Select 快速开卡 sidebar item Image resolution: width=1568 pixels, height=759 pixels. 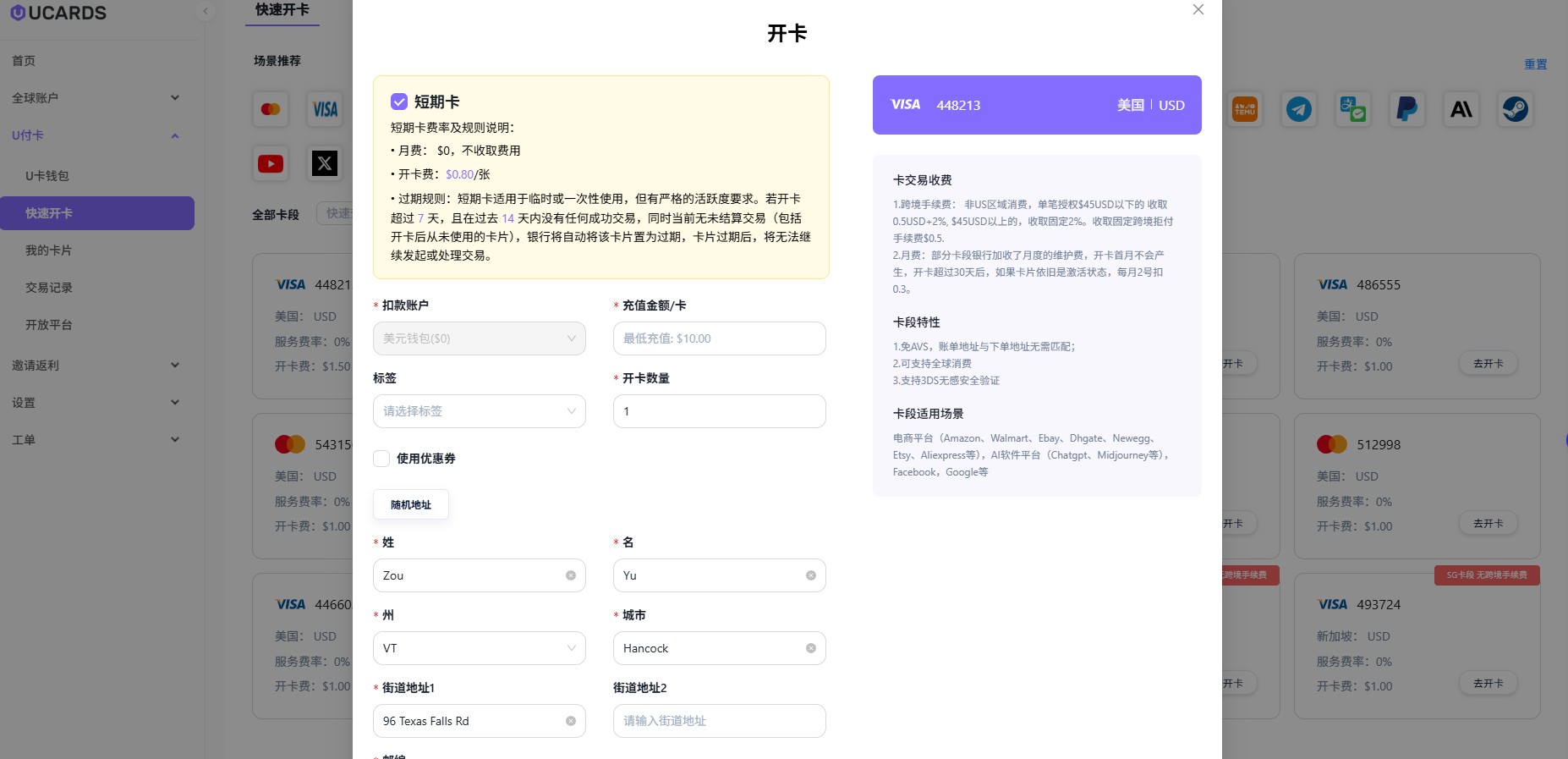96,213
